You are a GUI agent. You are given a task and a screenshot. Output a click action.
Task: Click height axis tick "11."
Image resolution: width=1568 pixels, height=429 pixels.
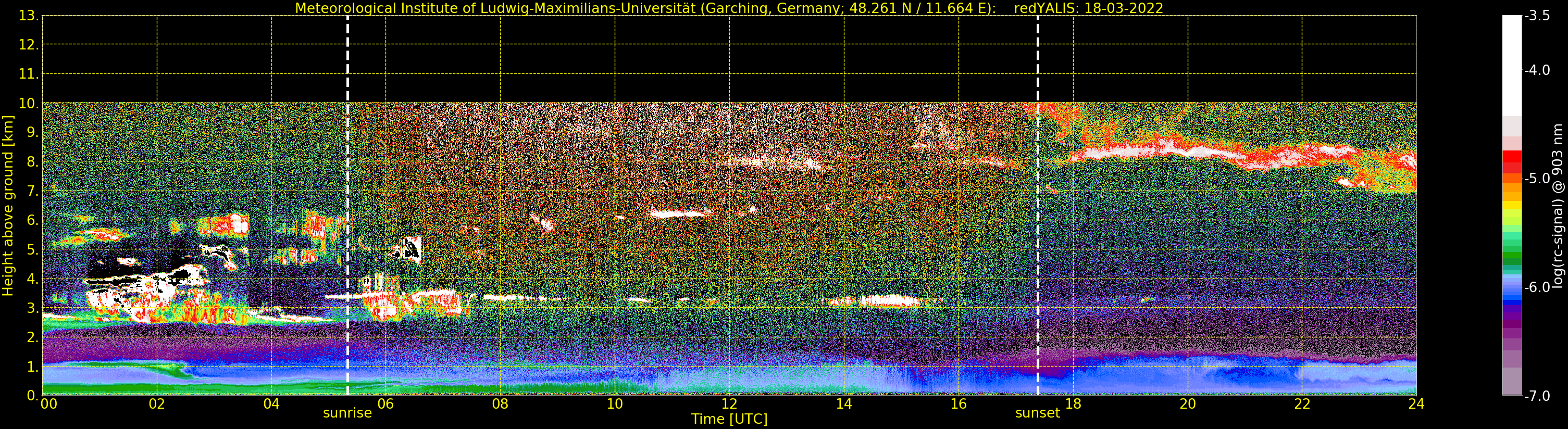29,74
